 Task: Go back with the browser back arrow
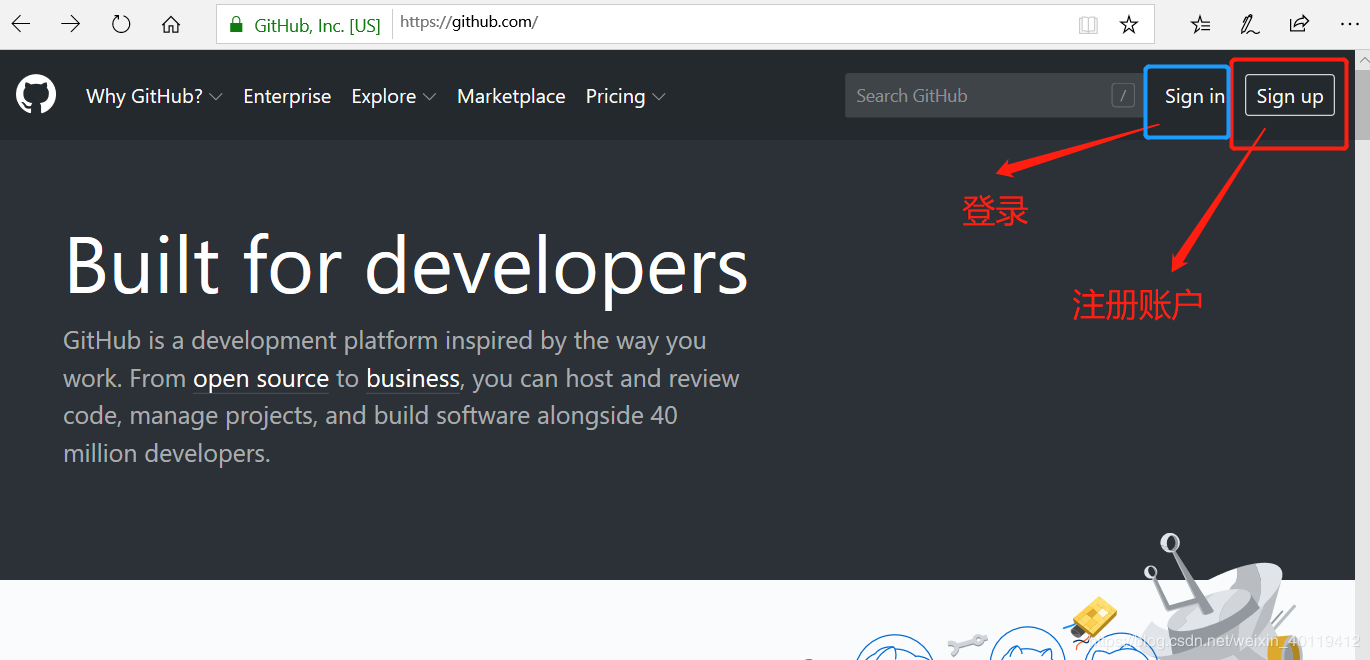[21, 24]
